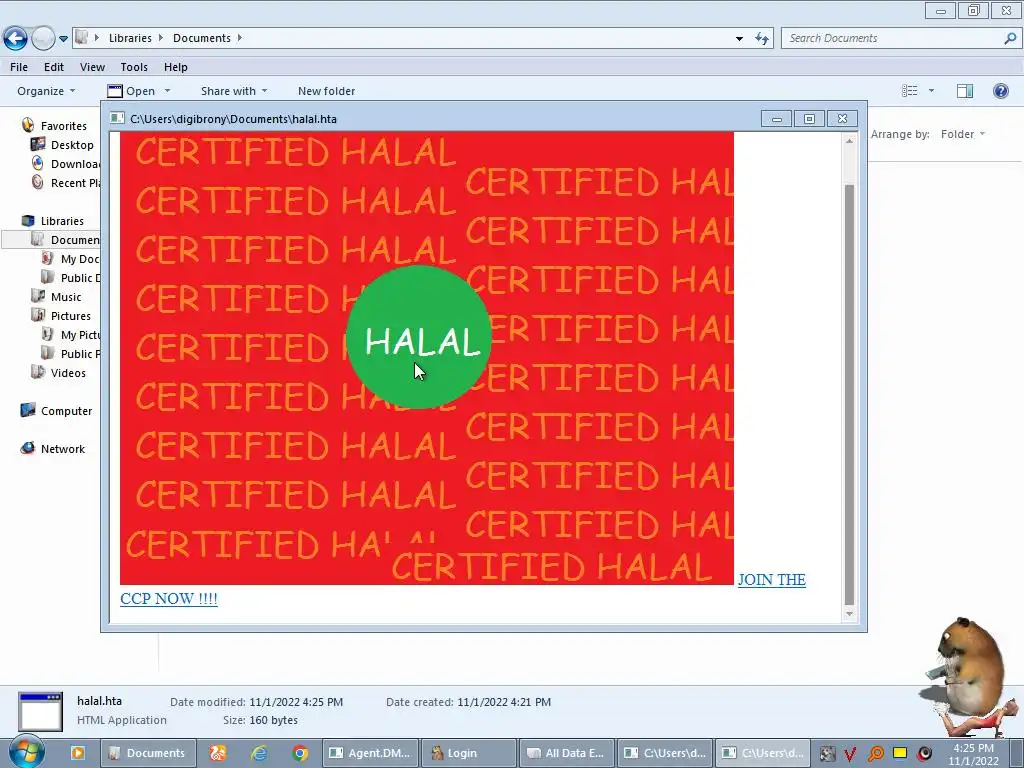The width and height of the screenshot is (1024, 768).
Task: Click the halal.hta scrollbar down arrow
Action: click(x=849, y=613)
